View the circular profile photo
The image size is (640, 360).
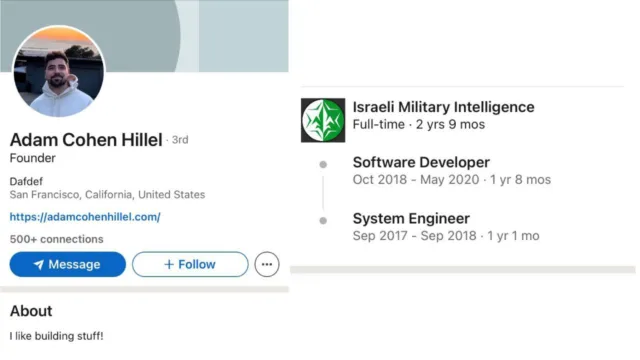pos(59,71)
